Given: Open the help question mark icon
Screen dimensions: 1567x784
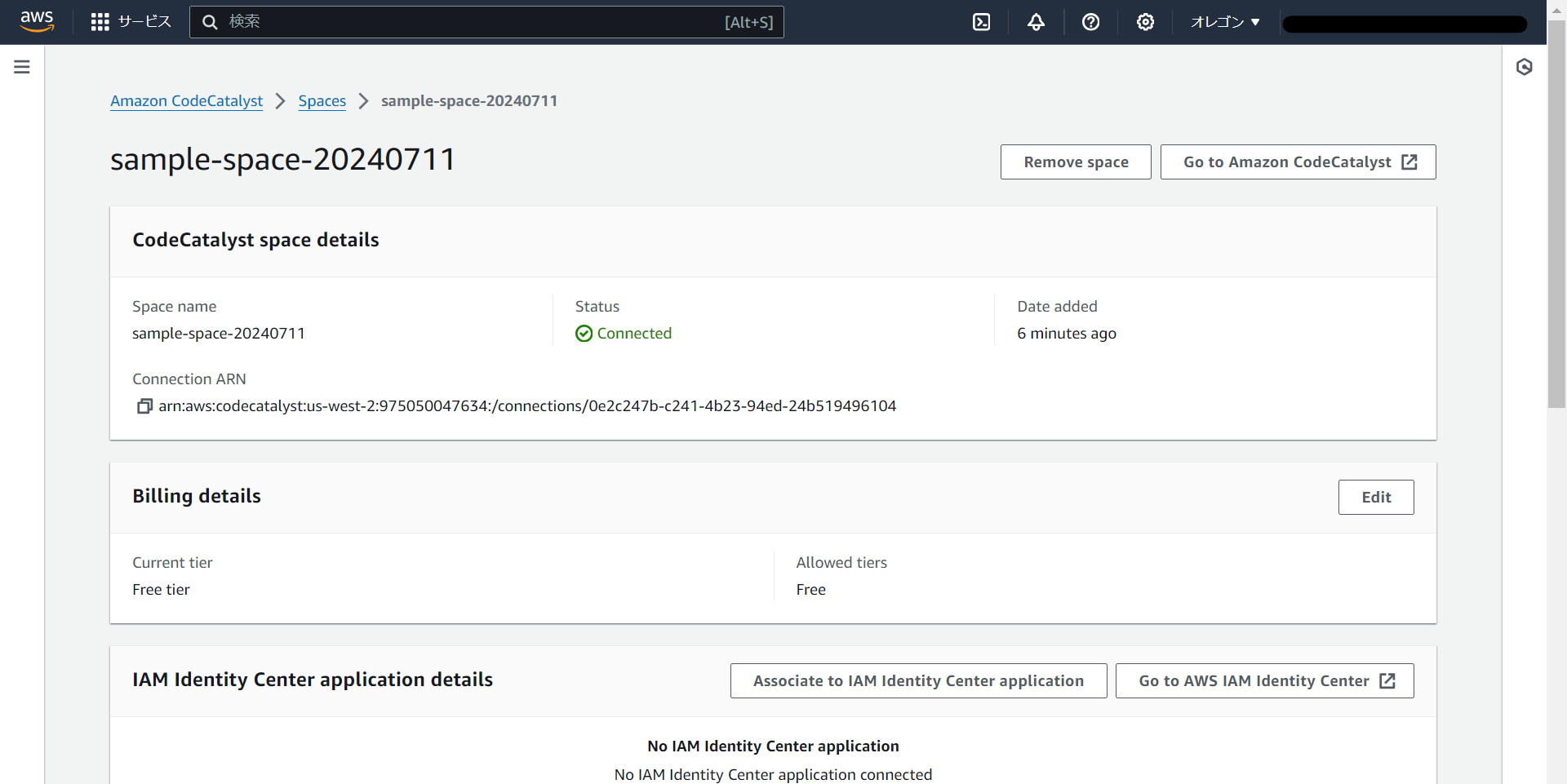Looking at the screenshot, I should click(x=1091, y=22).
